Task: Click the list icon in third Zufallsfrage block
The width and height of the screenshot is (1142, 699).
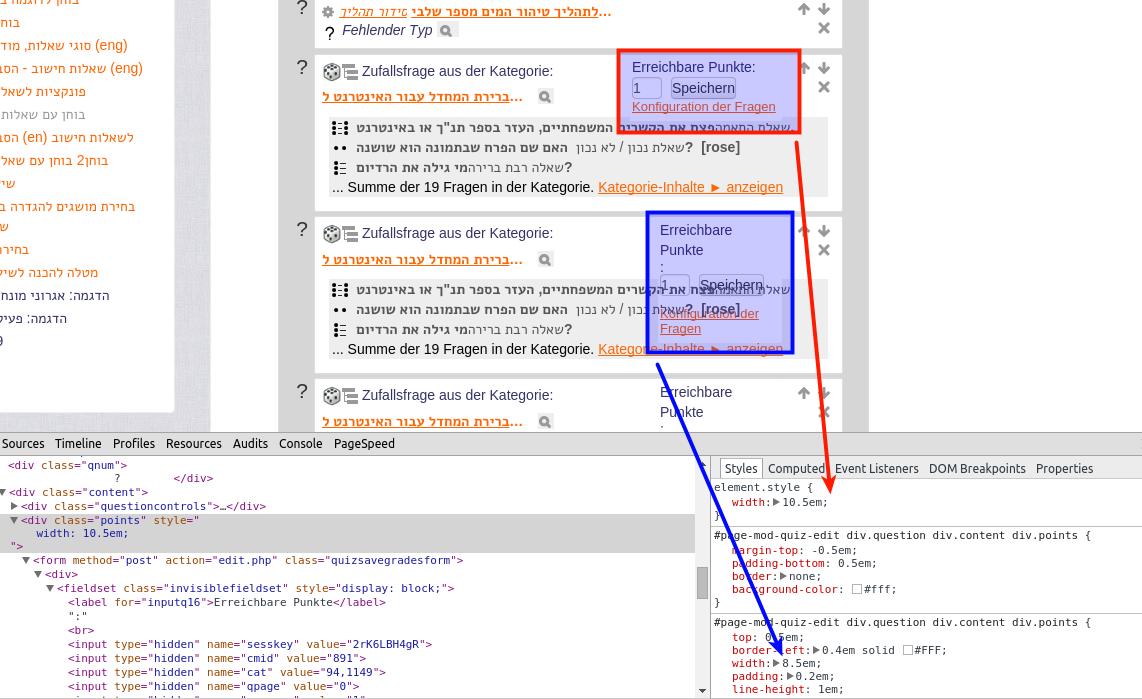Action: click(x=350, y=397)
